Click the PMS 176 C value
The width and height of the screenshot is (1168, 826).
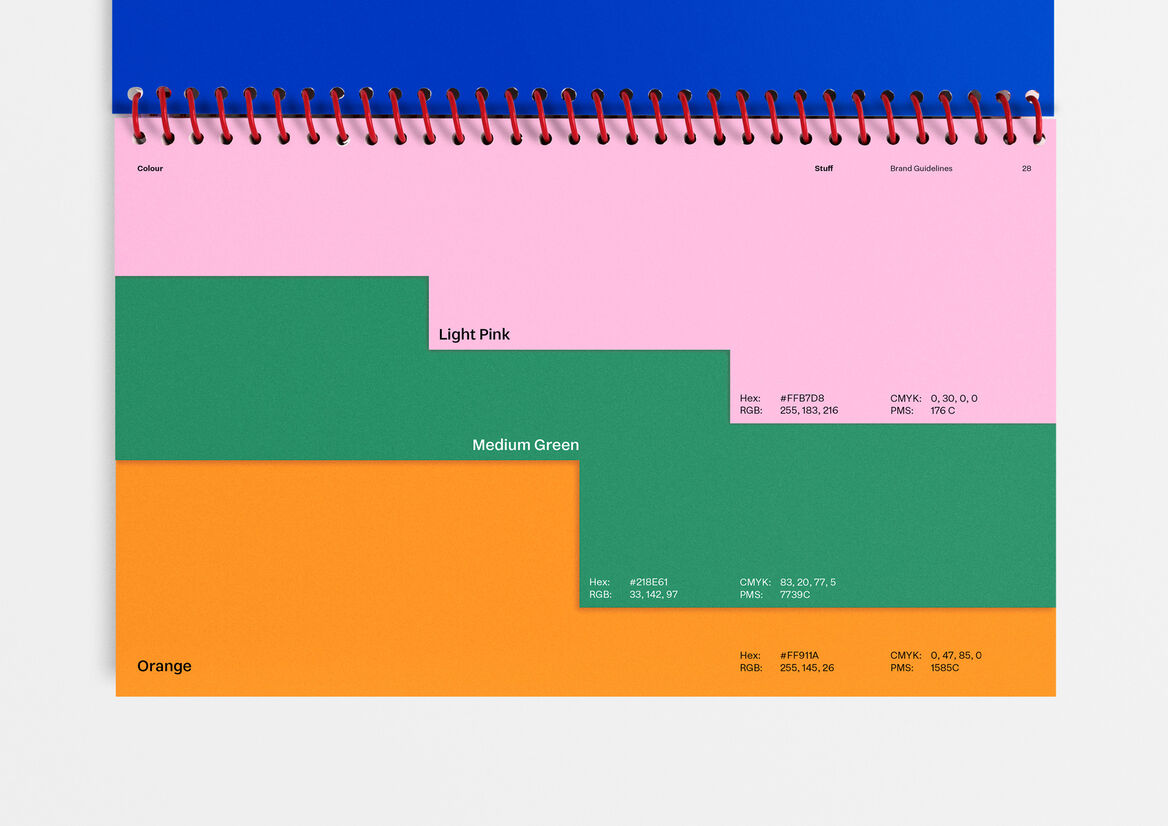tap(943, 411)
